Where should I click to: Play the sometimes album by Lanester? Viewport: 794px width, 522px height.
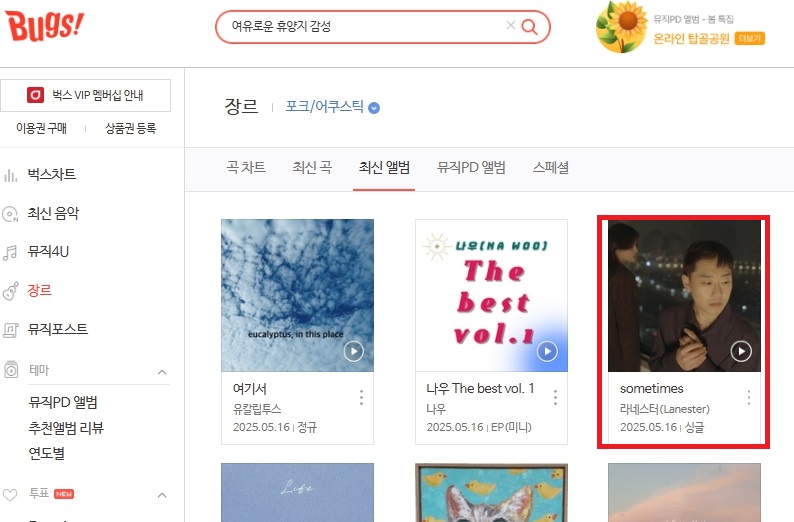pyautogui.click(x=741, y=351)
